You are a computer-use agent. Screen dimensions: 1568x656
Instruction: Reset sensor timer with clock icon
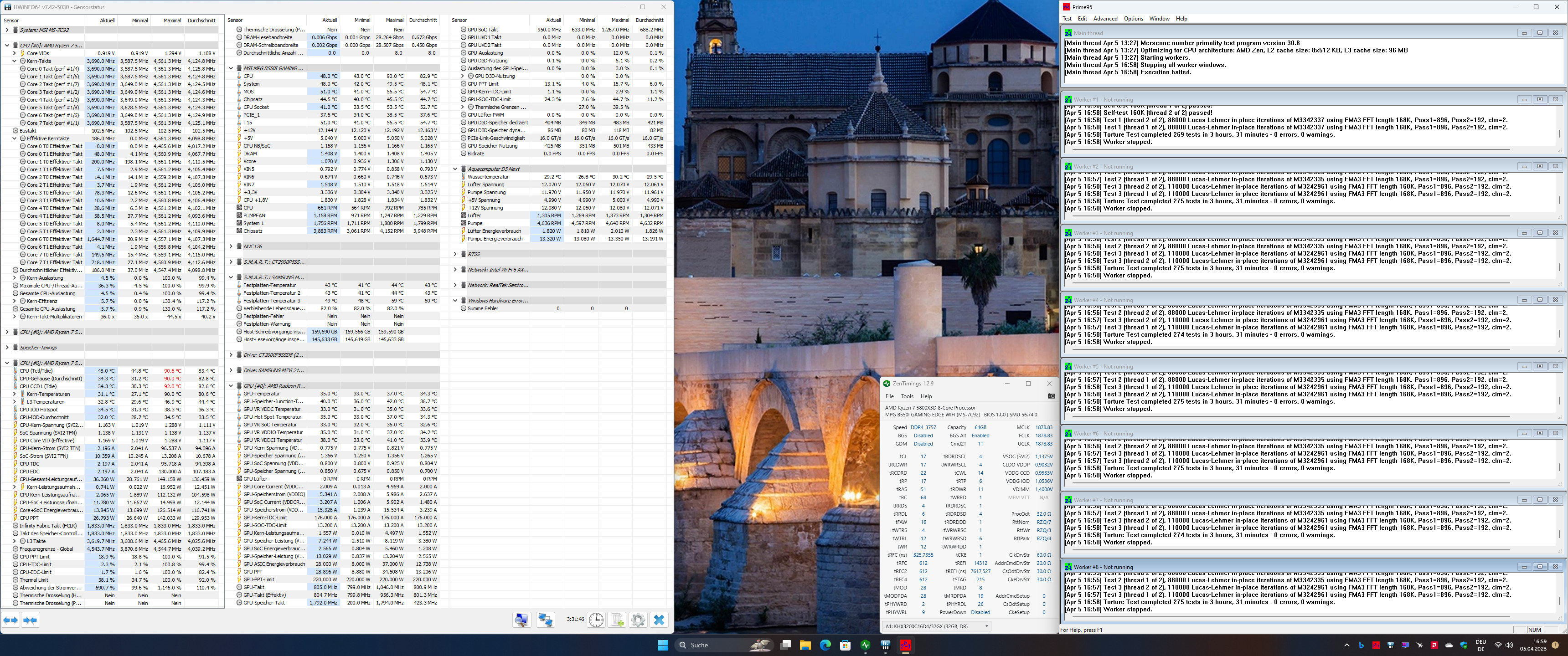click(x=596, y=620)
